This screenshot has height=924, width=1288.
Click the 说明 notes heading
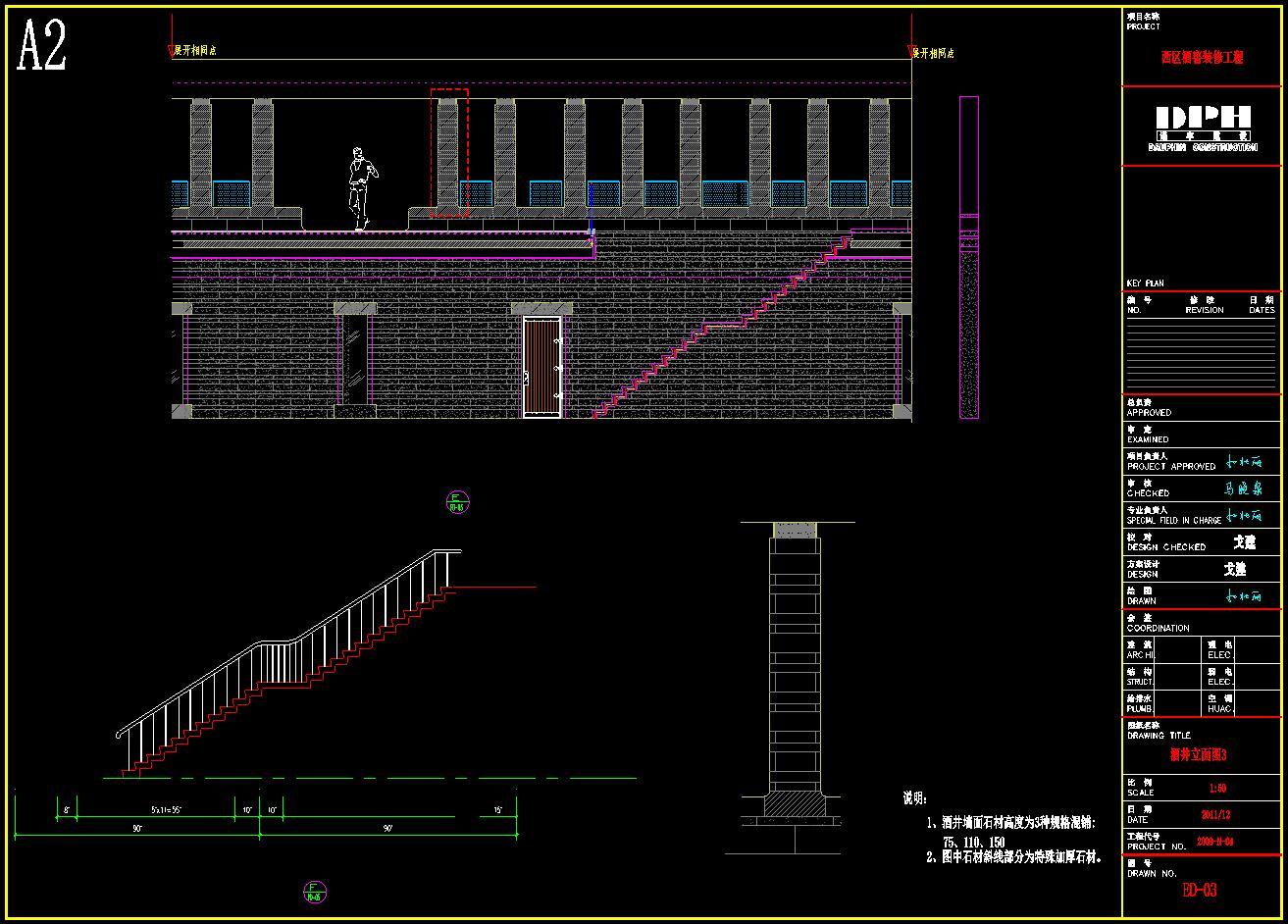pos(915,798)
